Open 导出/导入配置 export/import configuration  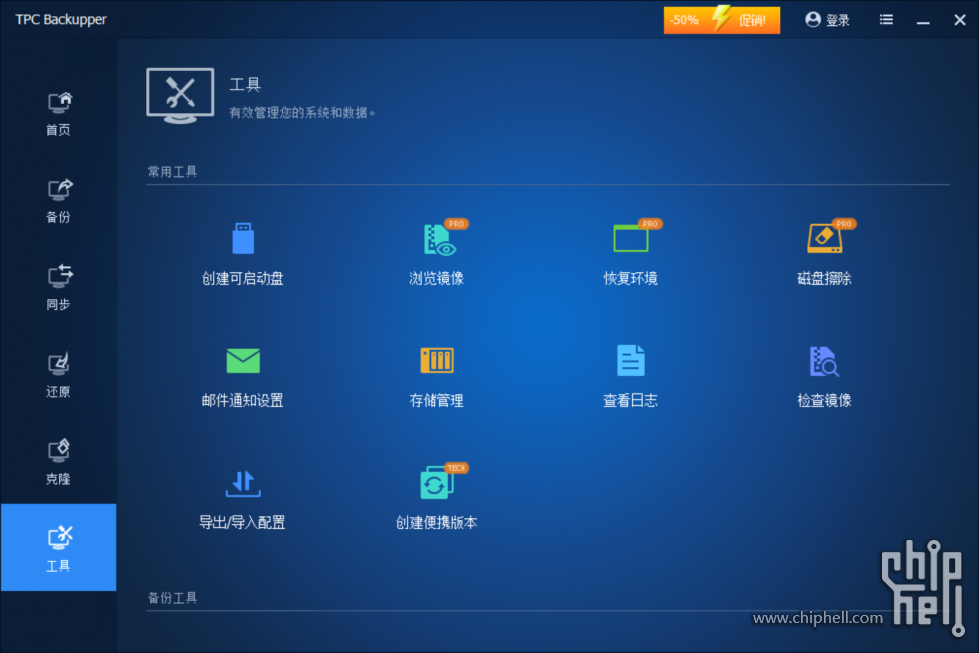pyautogui.click(x=242, y=499)
